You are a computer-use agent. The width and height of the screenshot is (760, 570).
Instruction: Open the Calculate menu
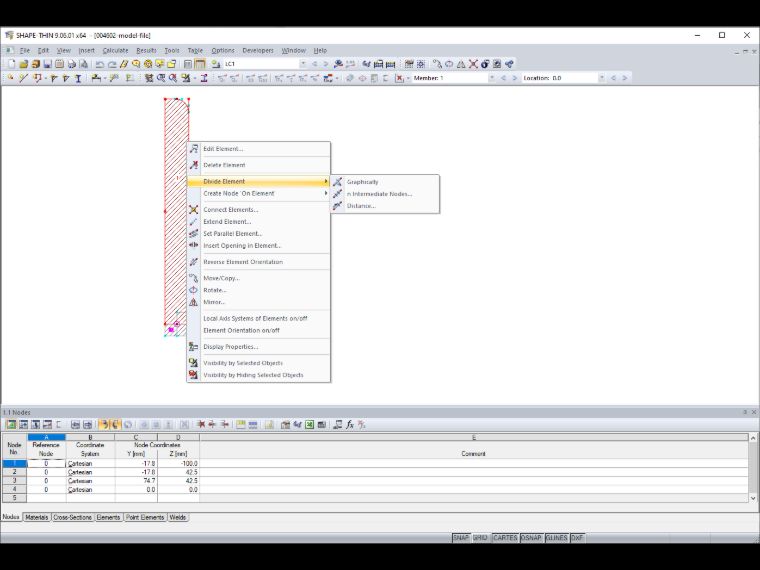pyautogui.click(x=115, y=50)
